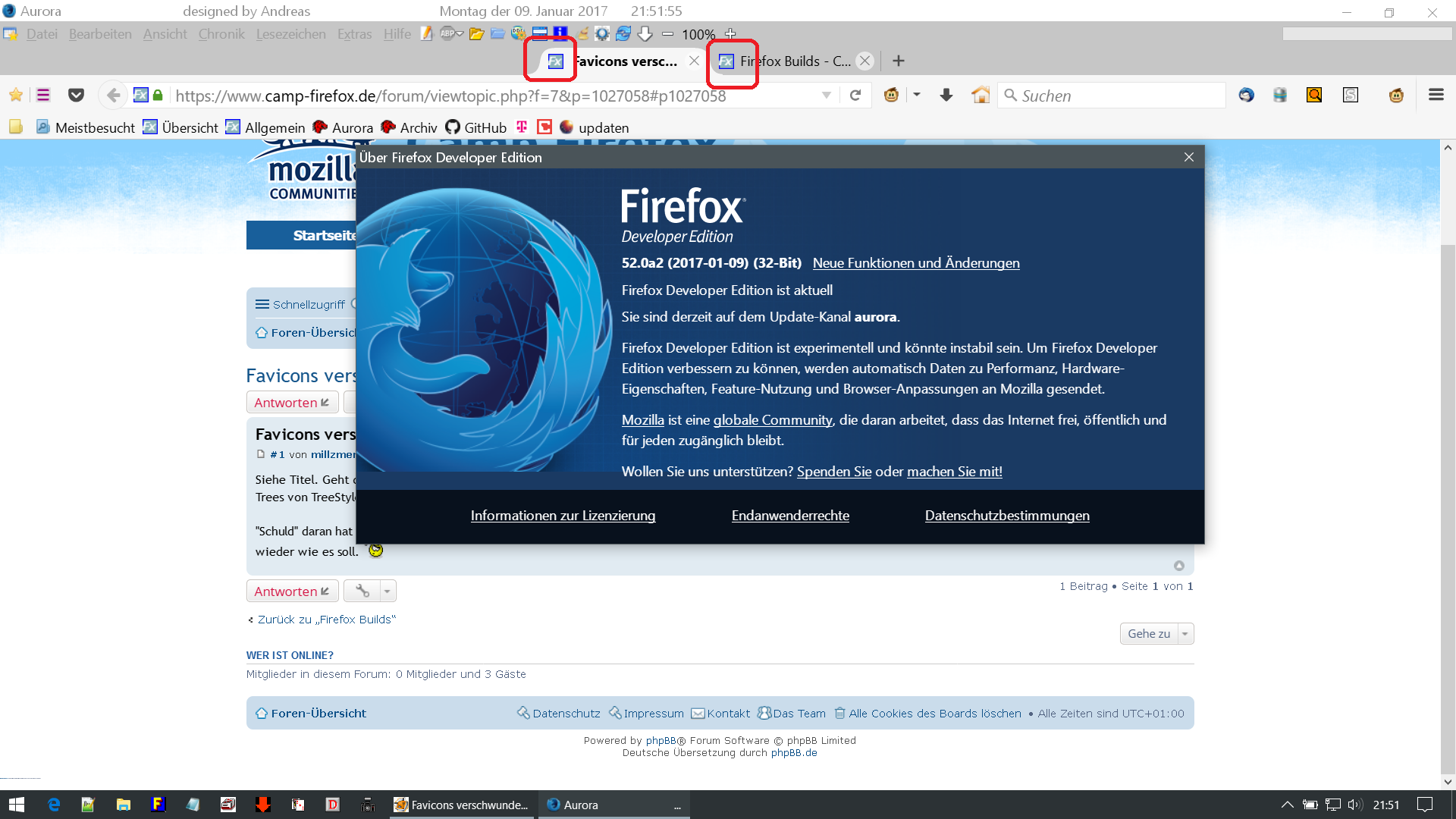Image resolution: width=1456 pixels, height=819 pixels.
Task: Click the Datenschutzbestimmungen link
Action: [1006, 516]
